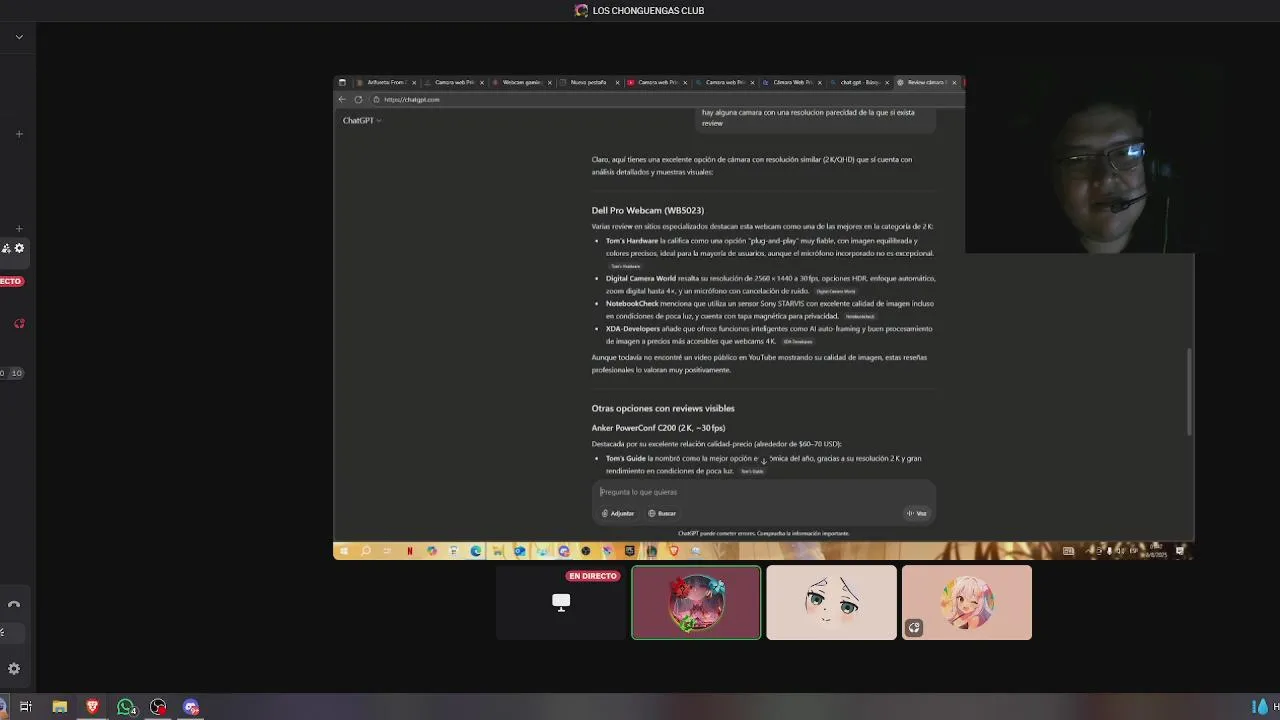
Task: Select the 'Review cámara' ChatGPT tab
Action: coord(926,82)
